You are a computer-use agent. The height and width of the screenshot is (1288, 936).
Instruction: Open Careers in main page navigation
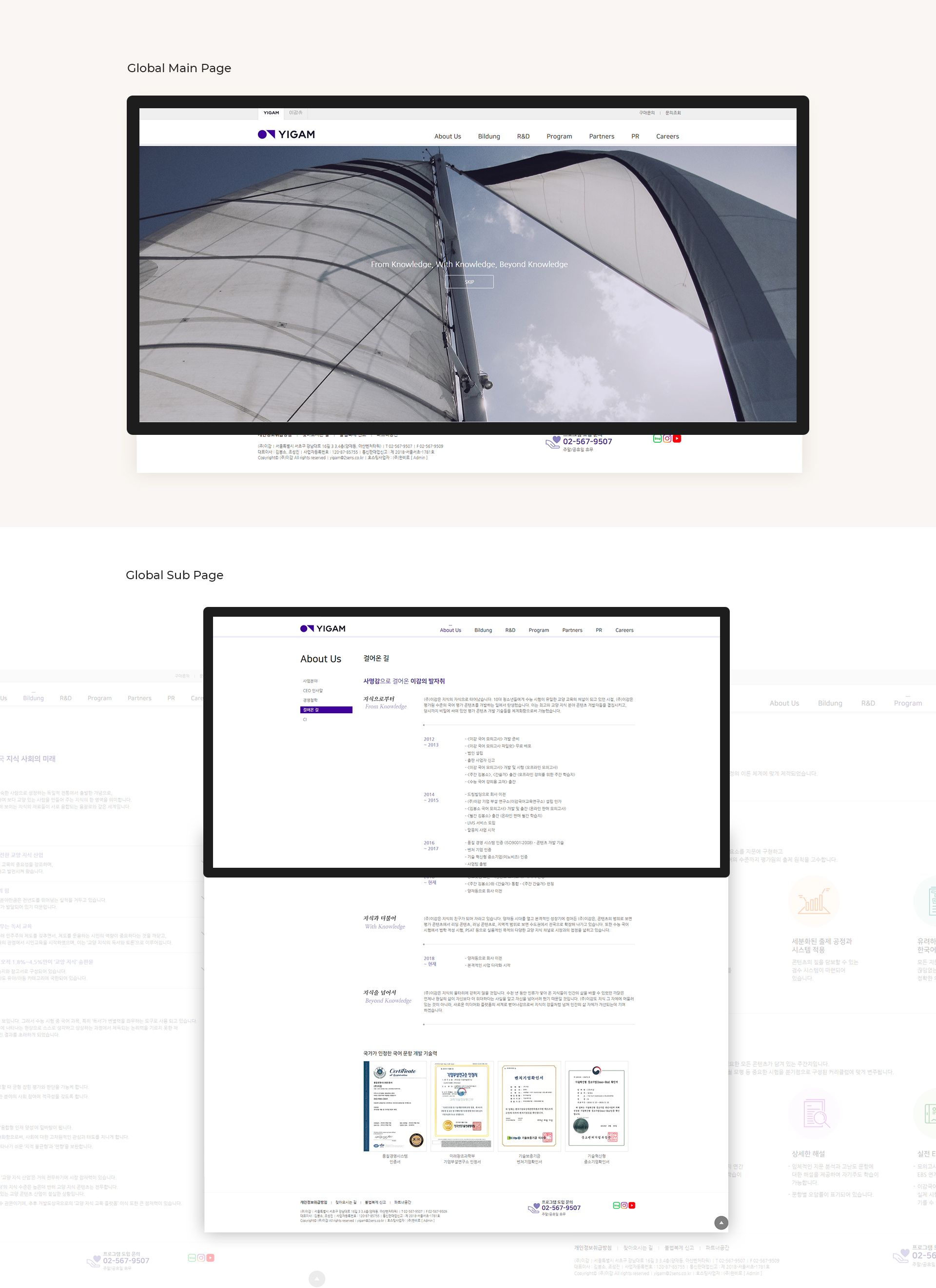point(667,137)
